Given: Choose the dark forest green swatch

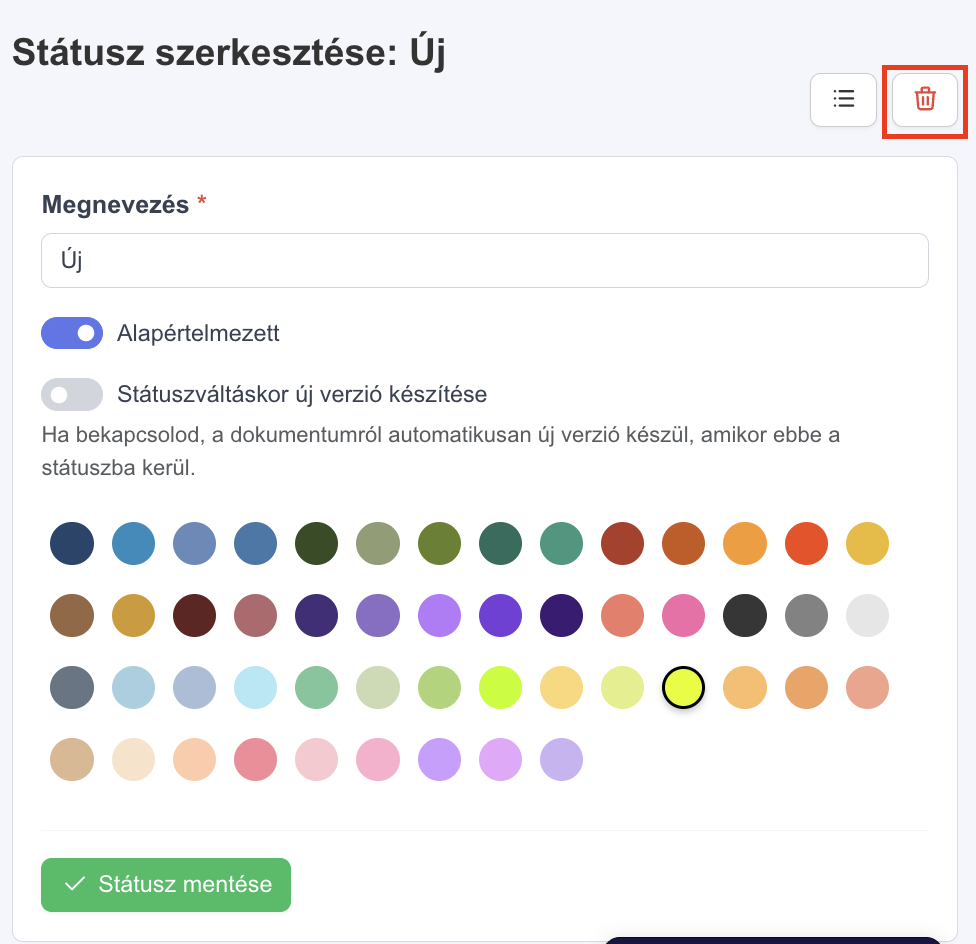Looking at the screenshot, I should (317, 543).
